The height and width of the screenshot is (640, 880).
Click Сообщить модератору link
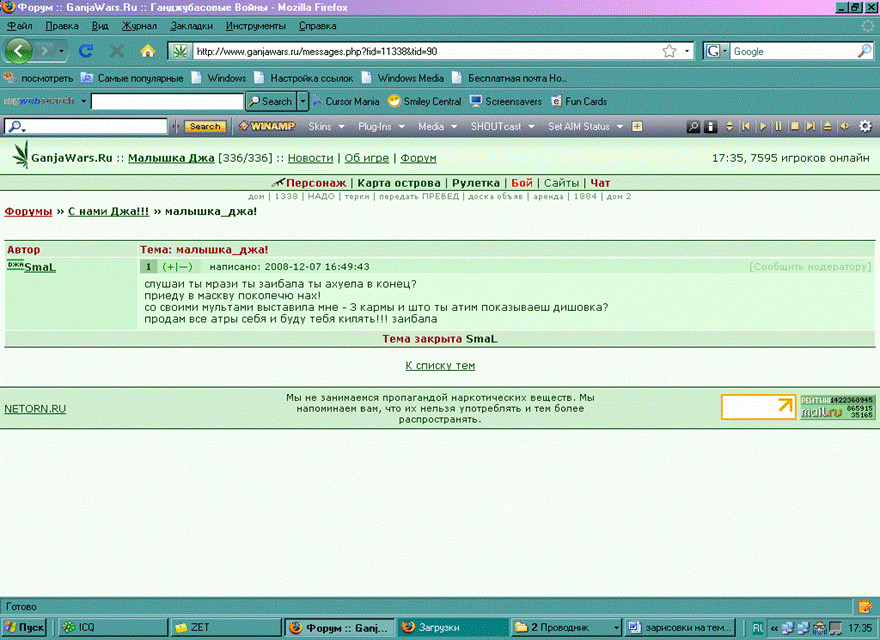click(810, 267)
